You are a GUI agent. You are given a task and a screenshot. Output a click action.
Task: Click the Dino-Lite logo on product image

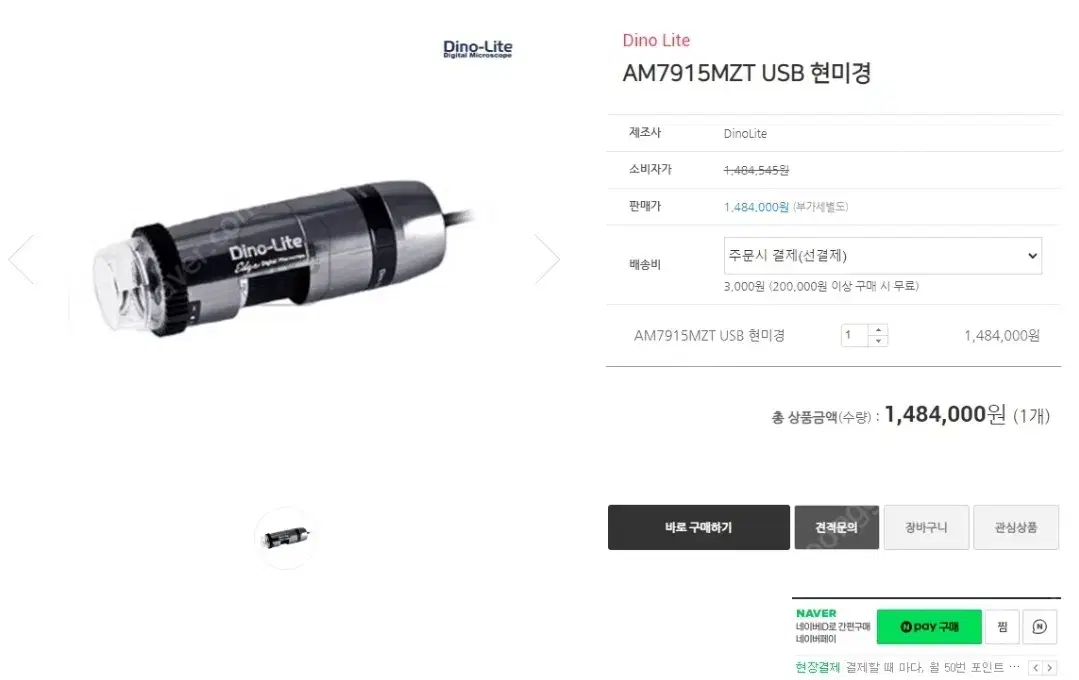click(x=478, y=49)
